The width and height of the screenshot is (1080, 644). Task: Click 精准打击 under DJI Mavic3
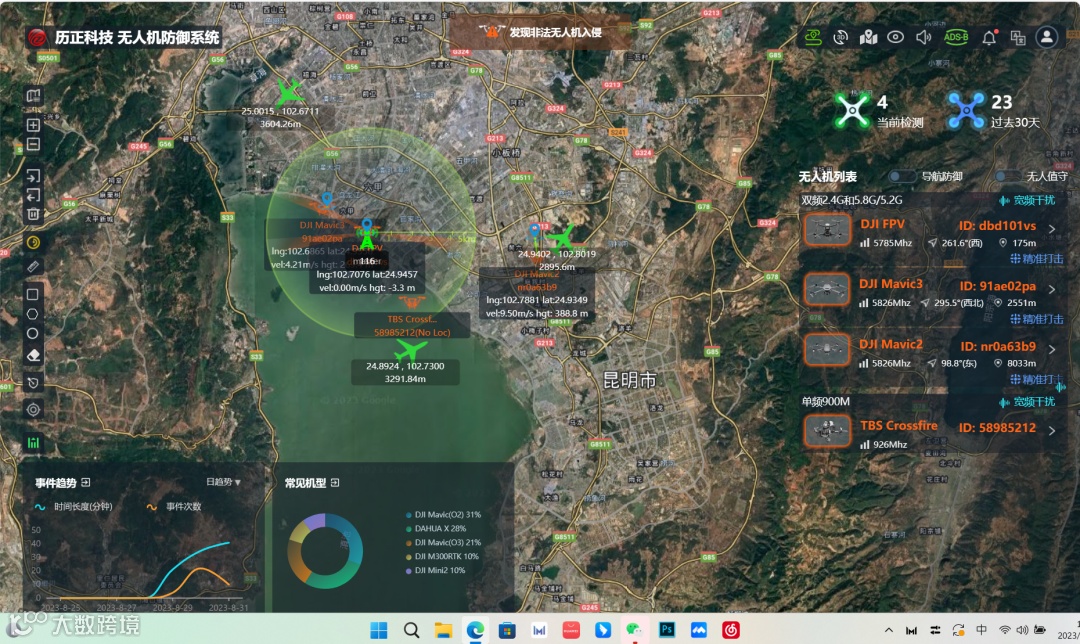(1037, 319)
